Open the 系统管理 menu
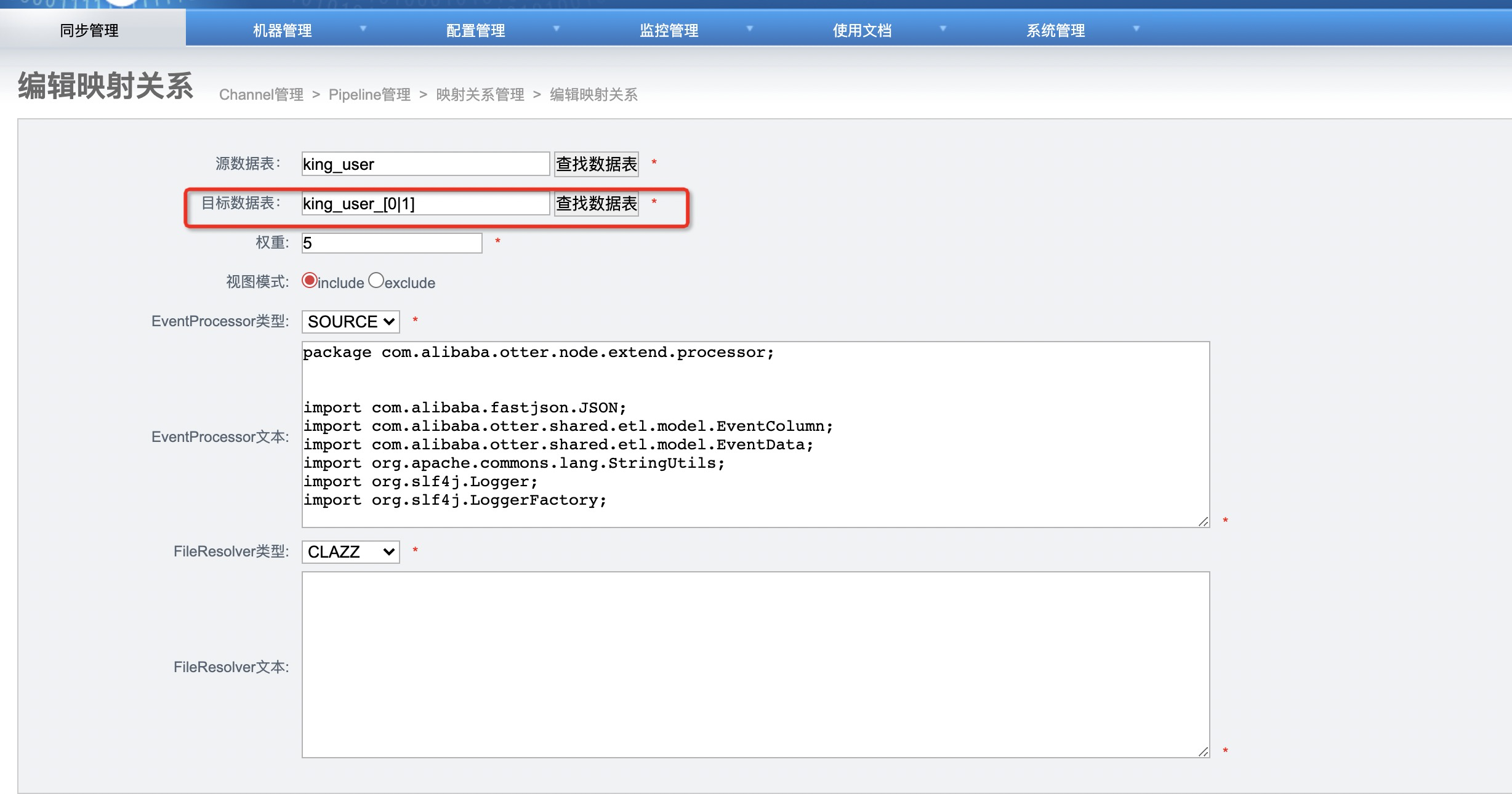The image size is (1512, 794). pos(1055,30)
